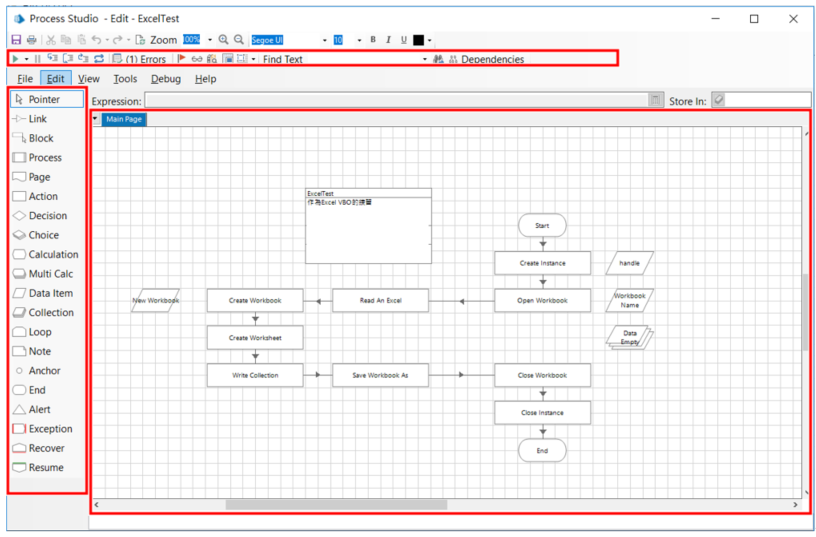Click the Paste clipboard icon
The height and width of the screenshot is (537, 816).
(81, 40)
